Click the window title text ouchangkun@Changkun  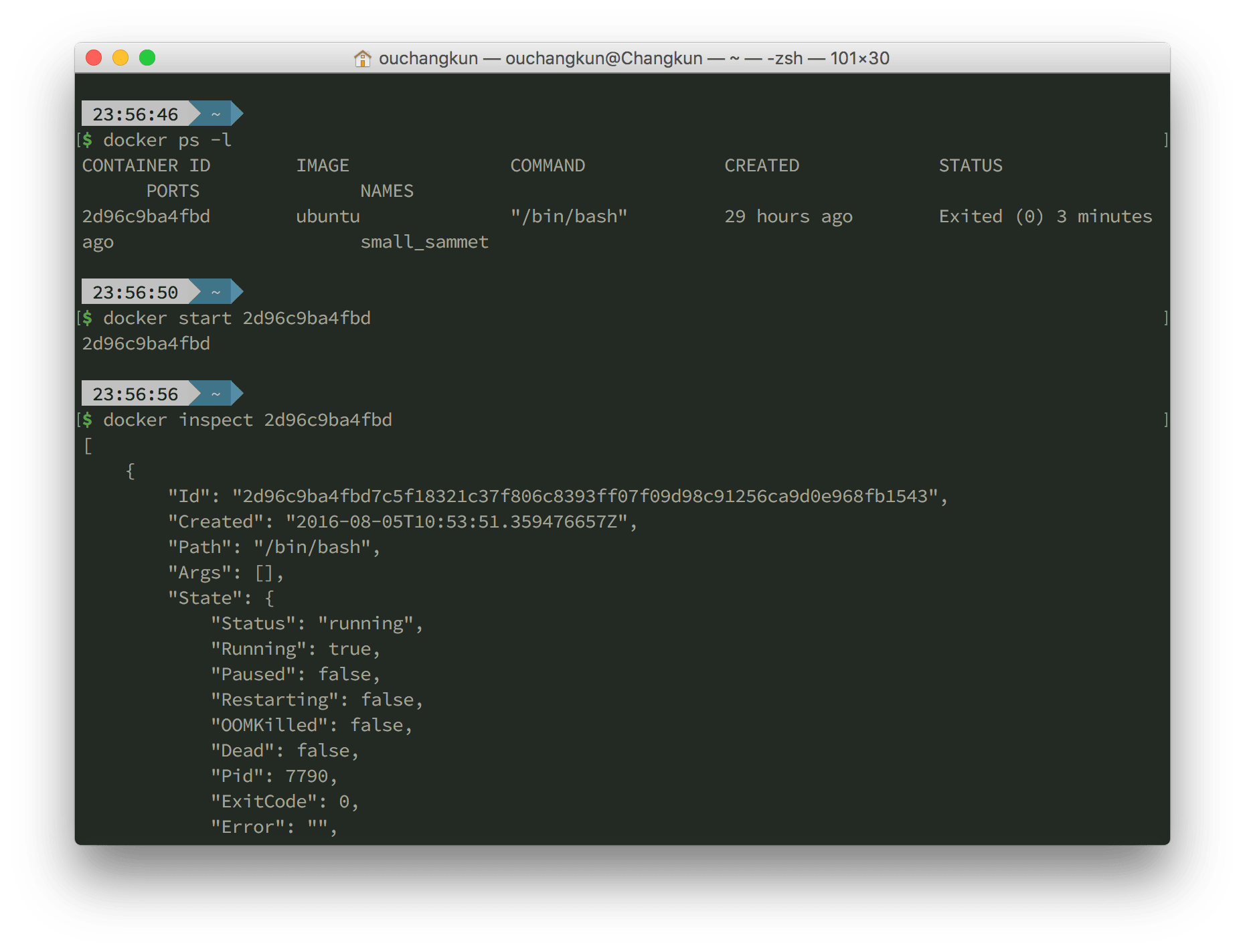(x=603, y=58)
